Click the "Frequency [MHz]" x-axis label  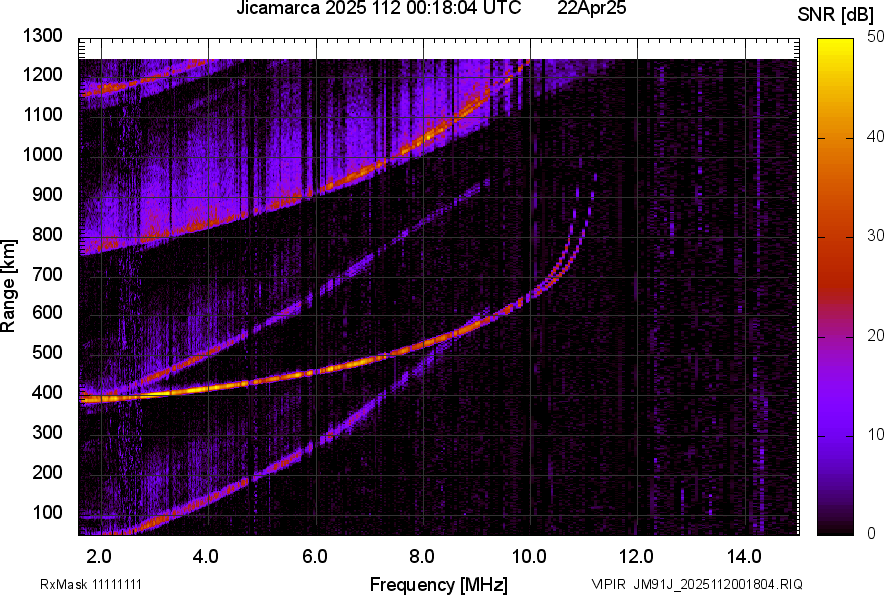(x=439, y=584)
